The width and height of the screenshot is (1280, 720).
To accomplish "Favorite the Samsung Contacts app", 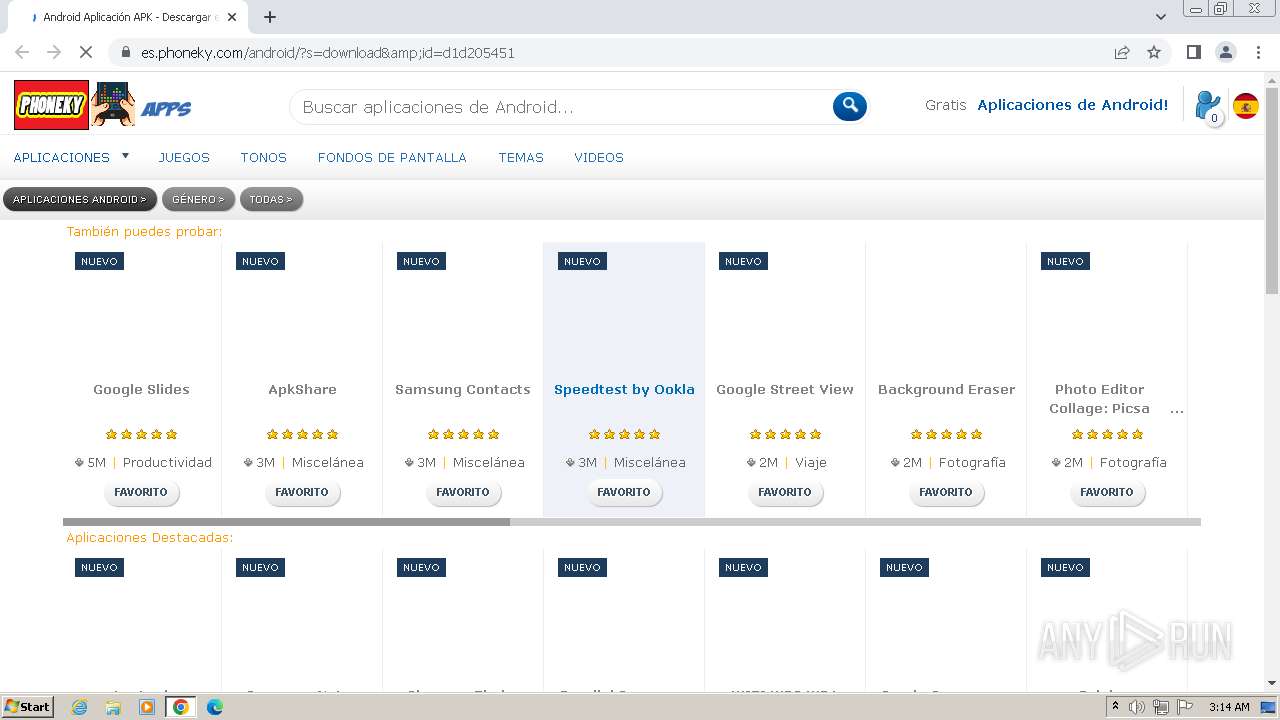I will pos(463,492).
